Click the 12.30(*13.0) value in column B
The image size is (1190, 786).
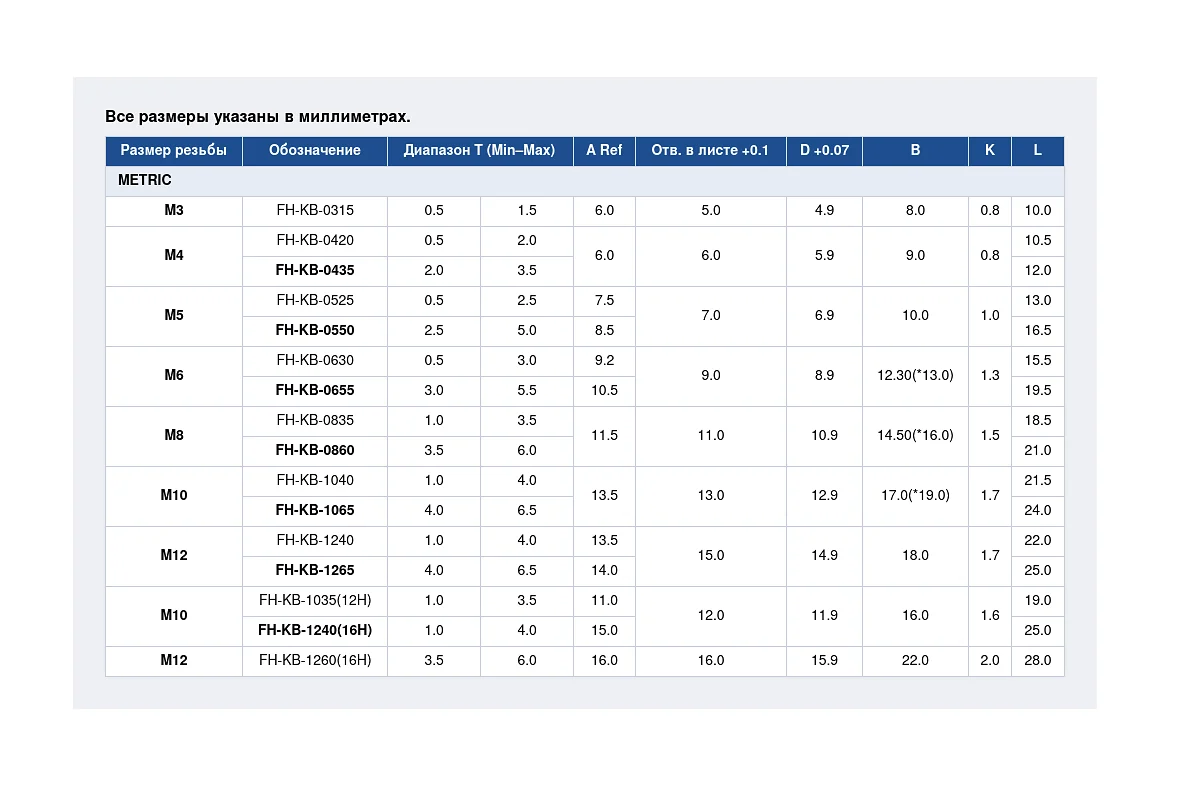click(x=915, y=375)
